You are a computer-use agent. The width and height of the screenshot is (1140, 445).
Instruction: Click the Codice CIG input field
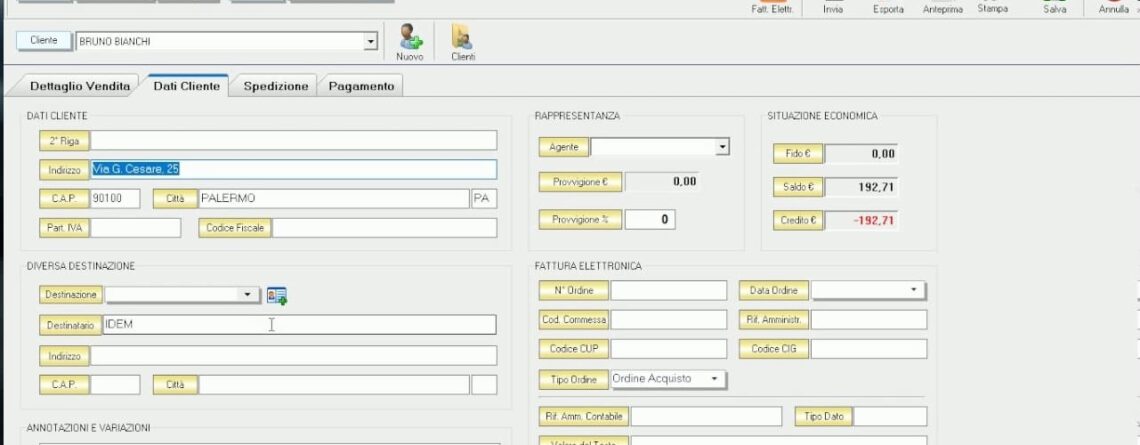869,349
